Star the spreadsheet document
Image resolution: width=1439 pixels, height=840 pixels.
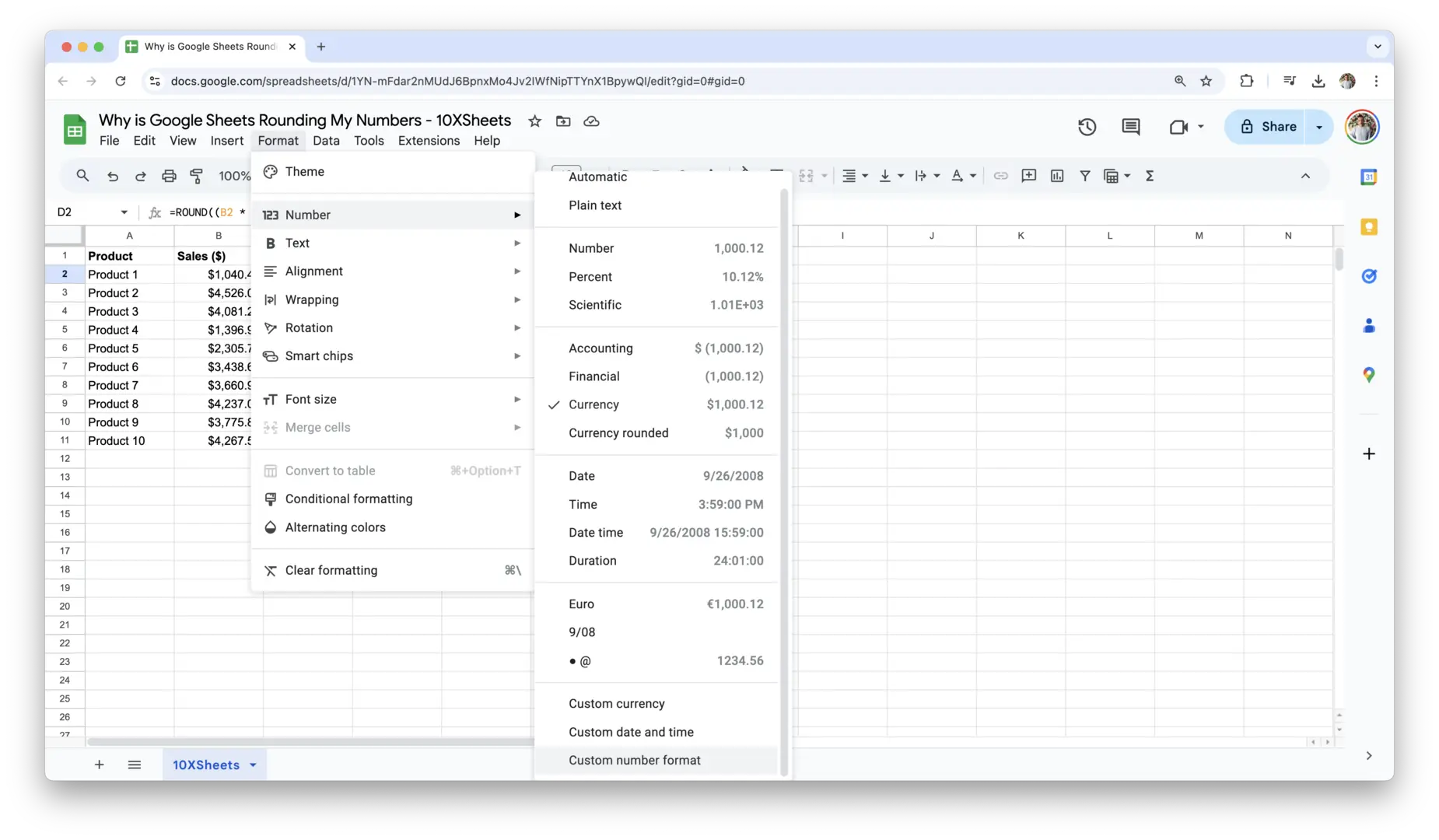534,121
